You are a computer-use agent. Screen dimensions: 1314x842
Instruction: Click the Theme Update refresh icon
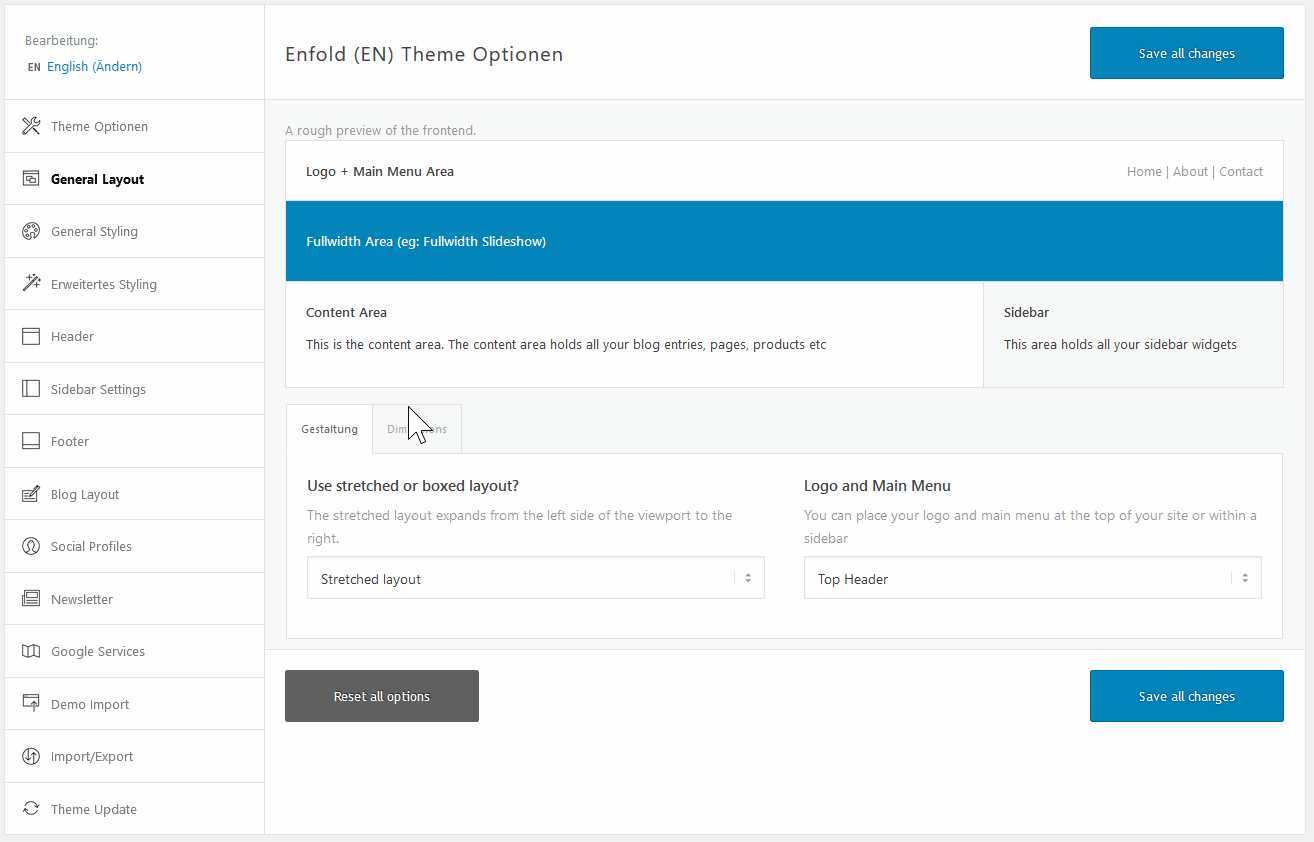[31, 809]
